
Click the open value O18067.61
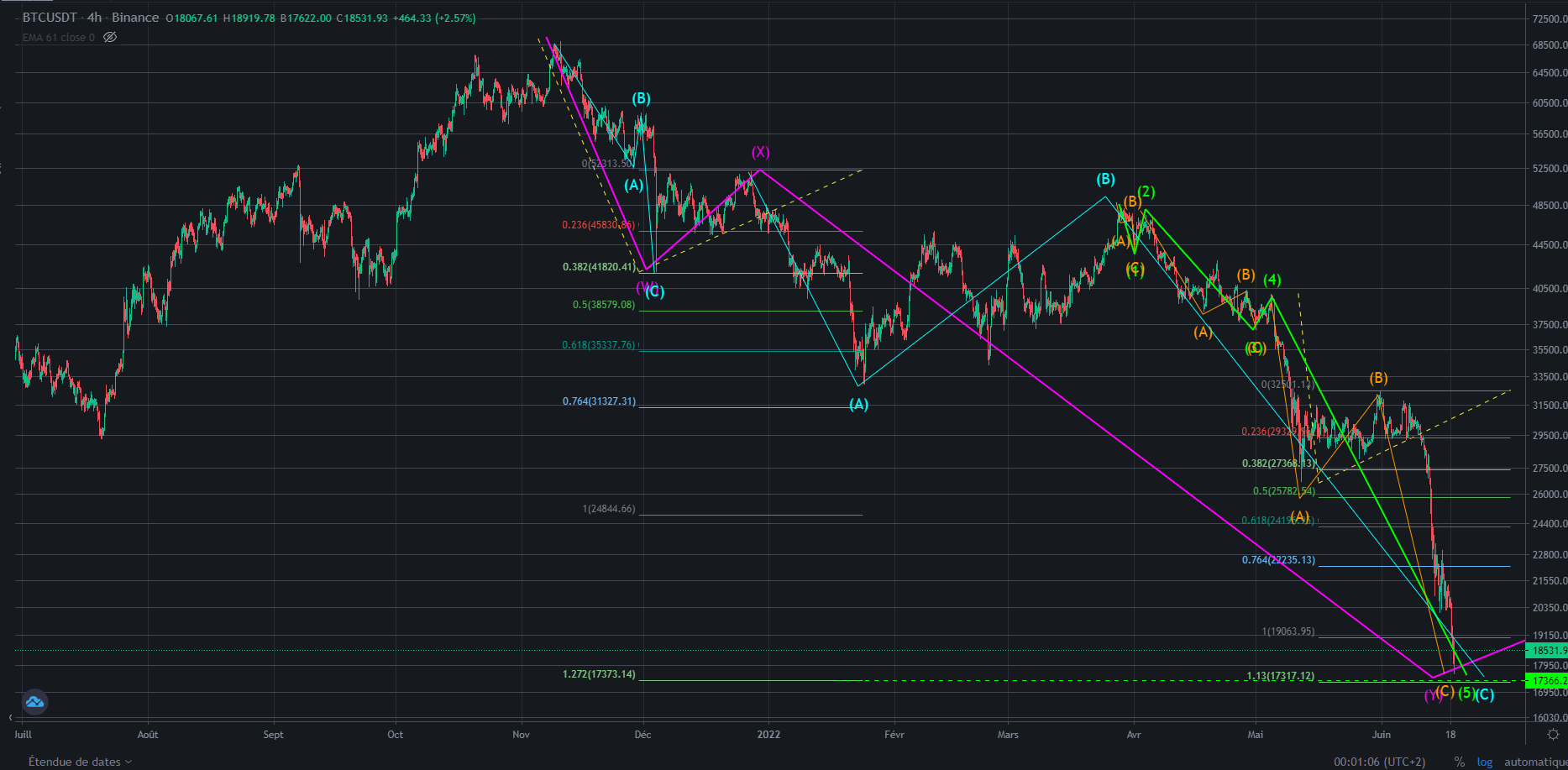(x=192, y=18)
